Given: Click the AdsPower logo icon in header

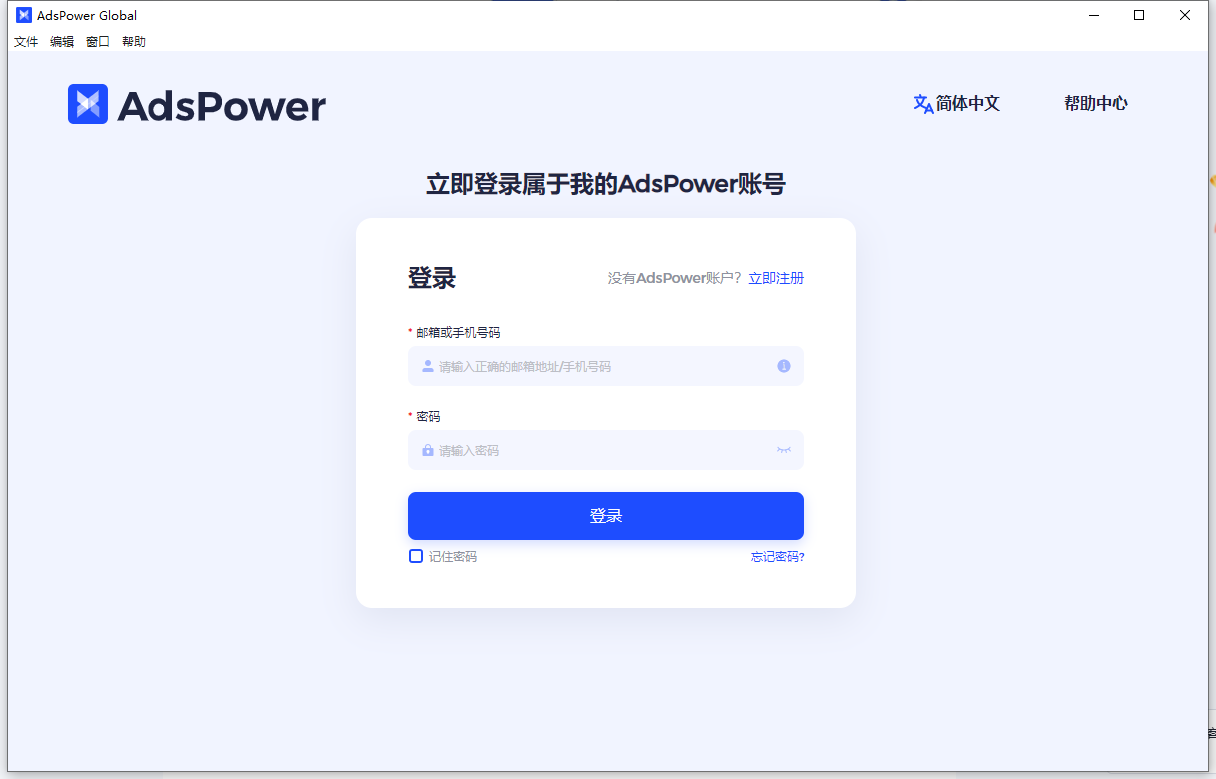Looking at the screenshot, I should (x=88, y=104).
